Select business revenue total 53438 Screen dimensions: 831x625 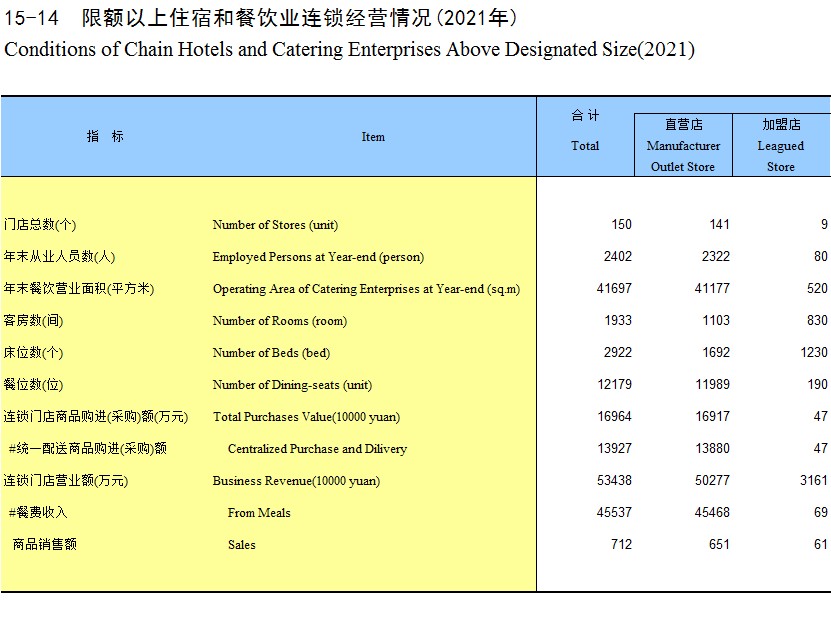coord(614,480)
